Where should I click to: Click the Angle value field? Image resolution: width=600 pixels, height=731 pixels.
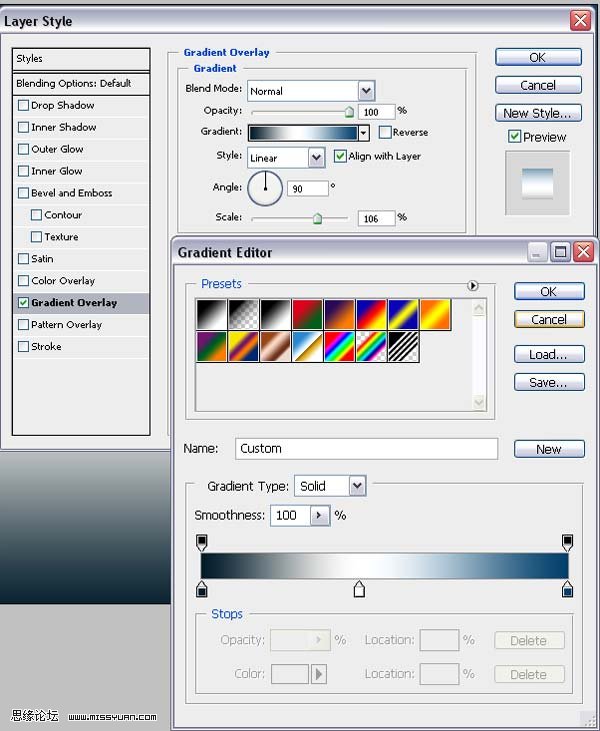point(307,188)
